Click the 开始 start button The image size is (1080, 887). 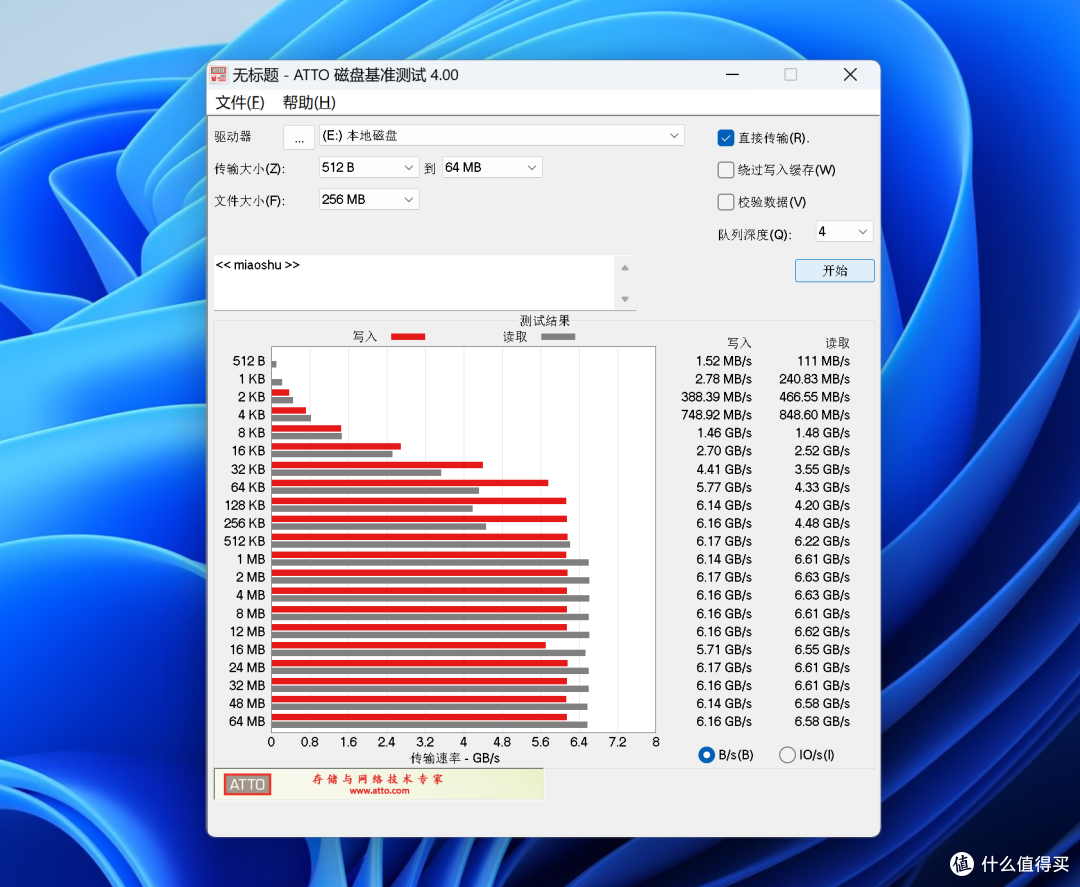[x=835, y=271]
